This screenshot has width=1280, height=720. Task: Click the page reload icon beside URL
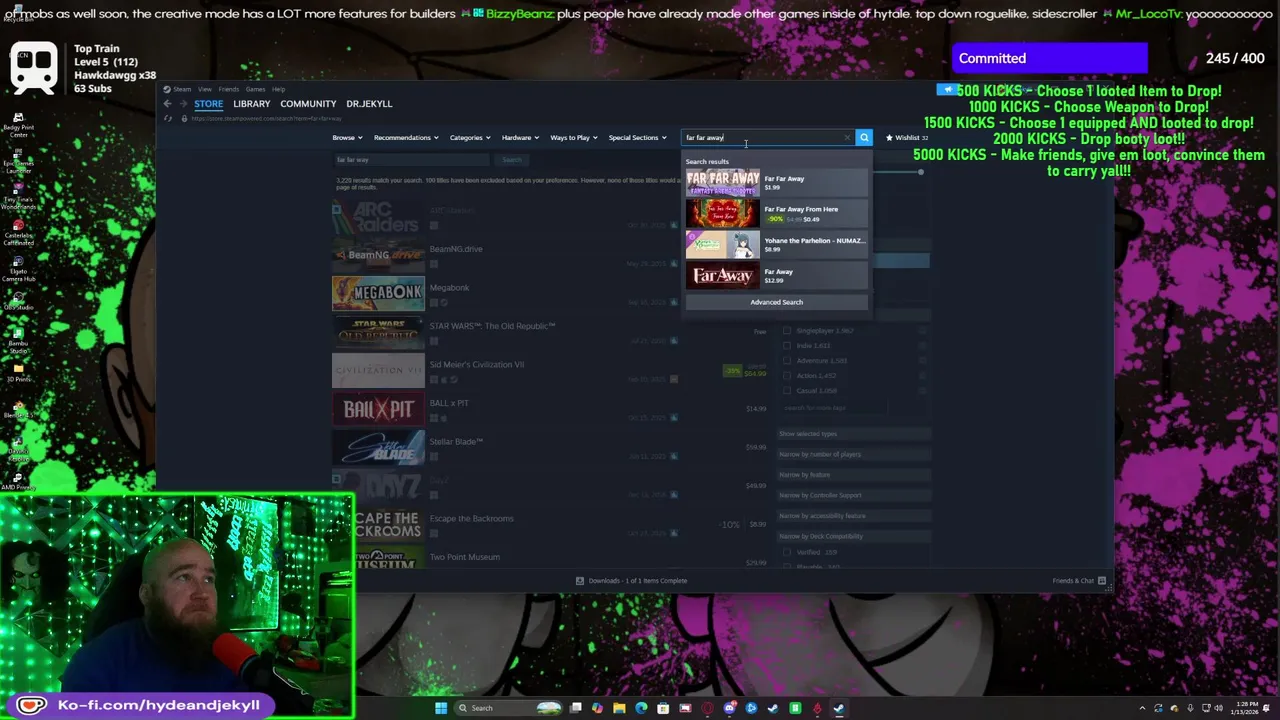tap(168, 119)
